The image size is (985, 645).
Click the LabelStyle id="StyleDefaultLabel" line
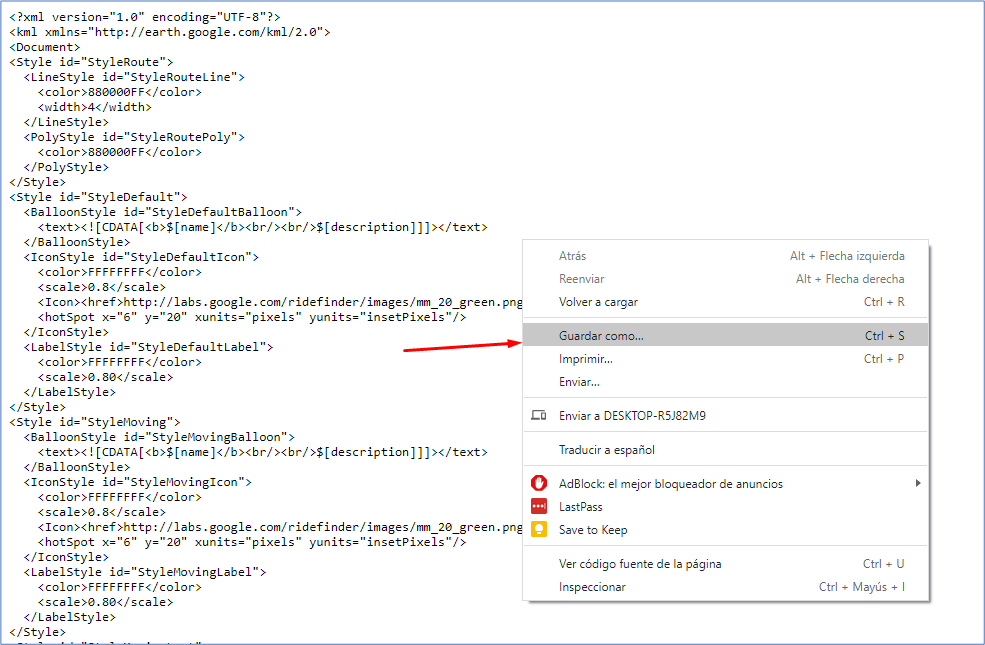pos(148,347)
